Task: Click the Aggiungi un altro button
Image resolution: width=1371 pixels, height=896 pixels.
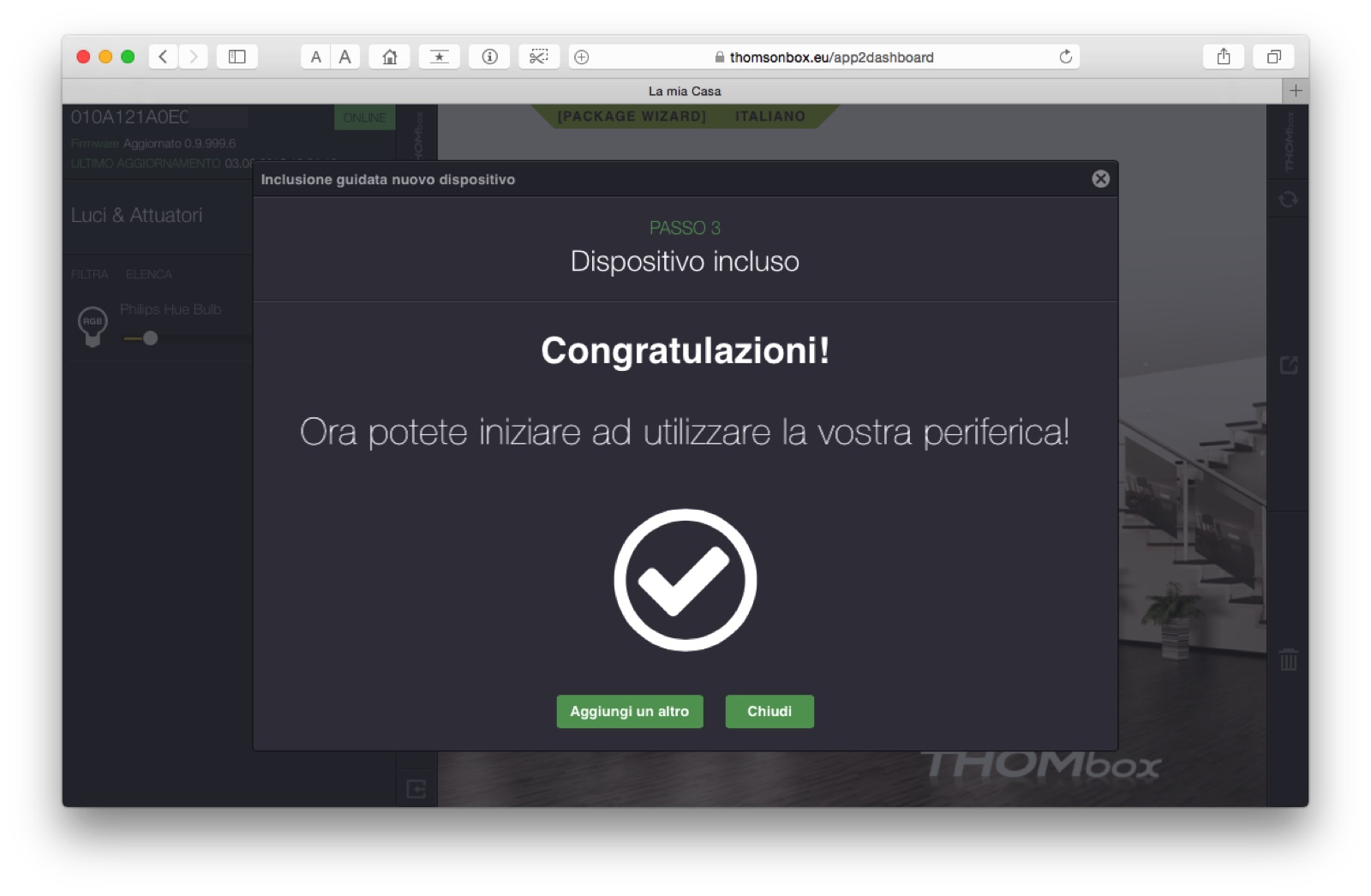Action: click(x=630, y=711)
